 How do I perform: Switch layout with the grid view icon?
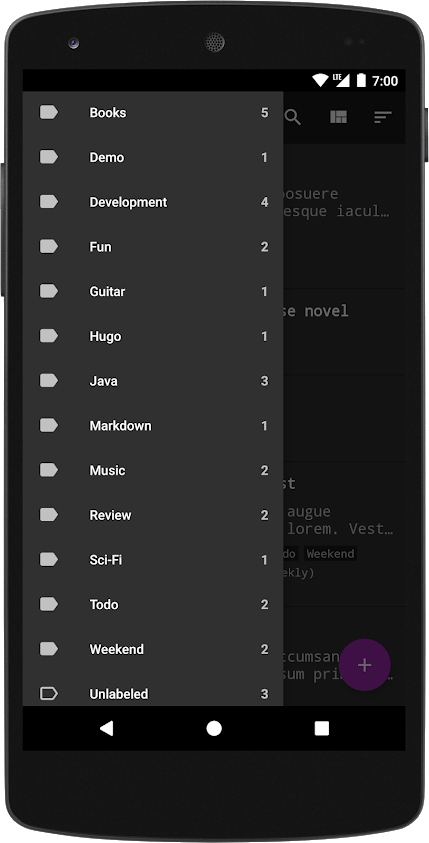[338, 117]
